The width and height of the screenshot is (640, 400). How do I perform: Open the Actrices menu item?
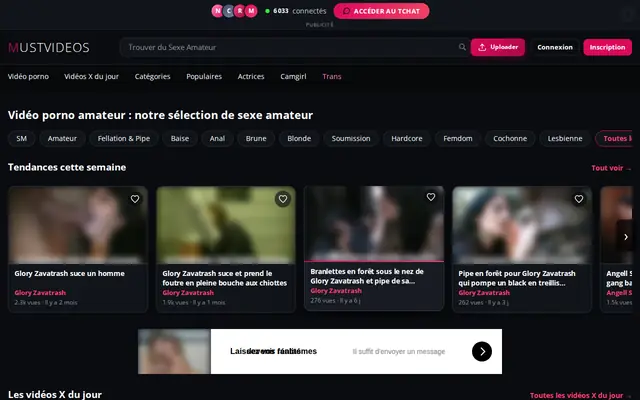[x=251, y=76]
